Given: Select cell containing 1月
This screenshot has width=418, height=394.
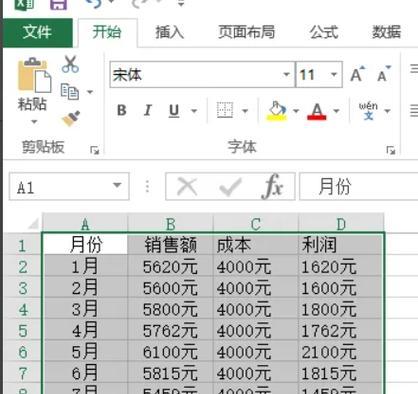Looking at the screenshot, I should pos(85,267).
